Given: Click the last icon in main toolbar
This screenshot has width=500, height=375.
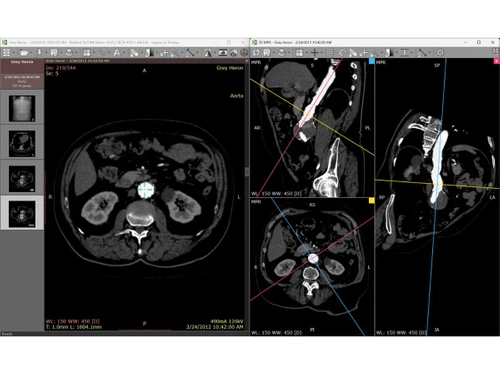Looking at the screenshot, I should pos(244,52).
